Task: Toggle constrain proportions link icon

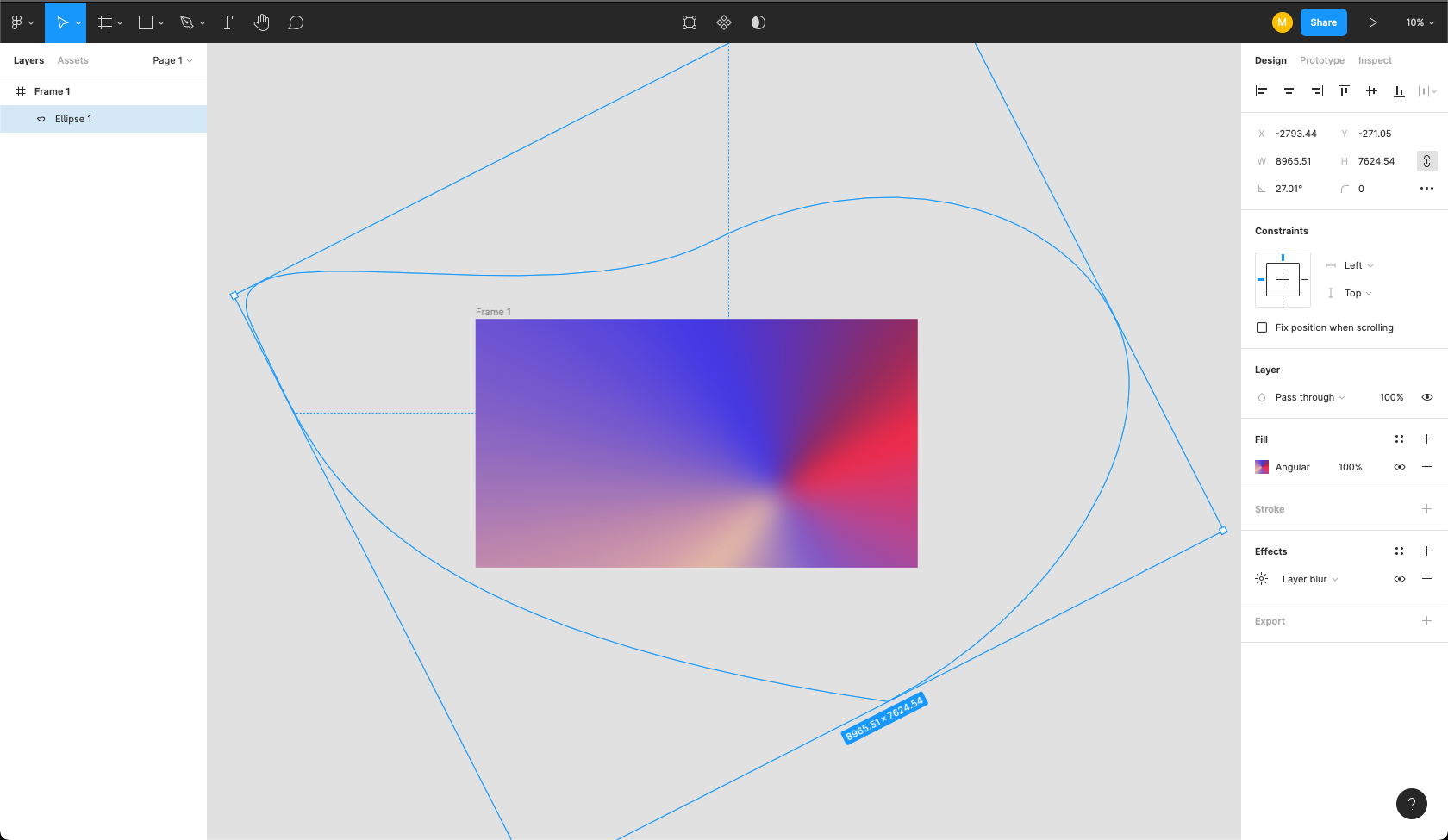Action: 1426,161
